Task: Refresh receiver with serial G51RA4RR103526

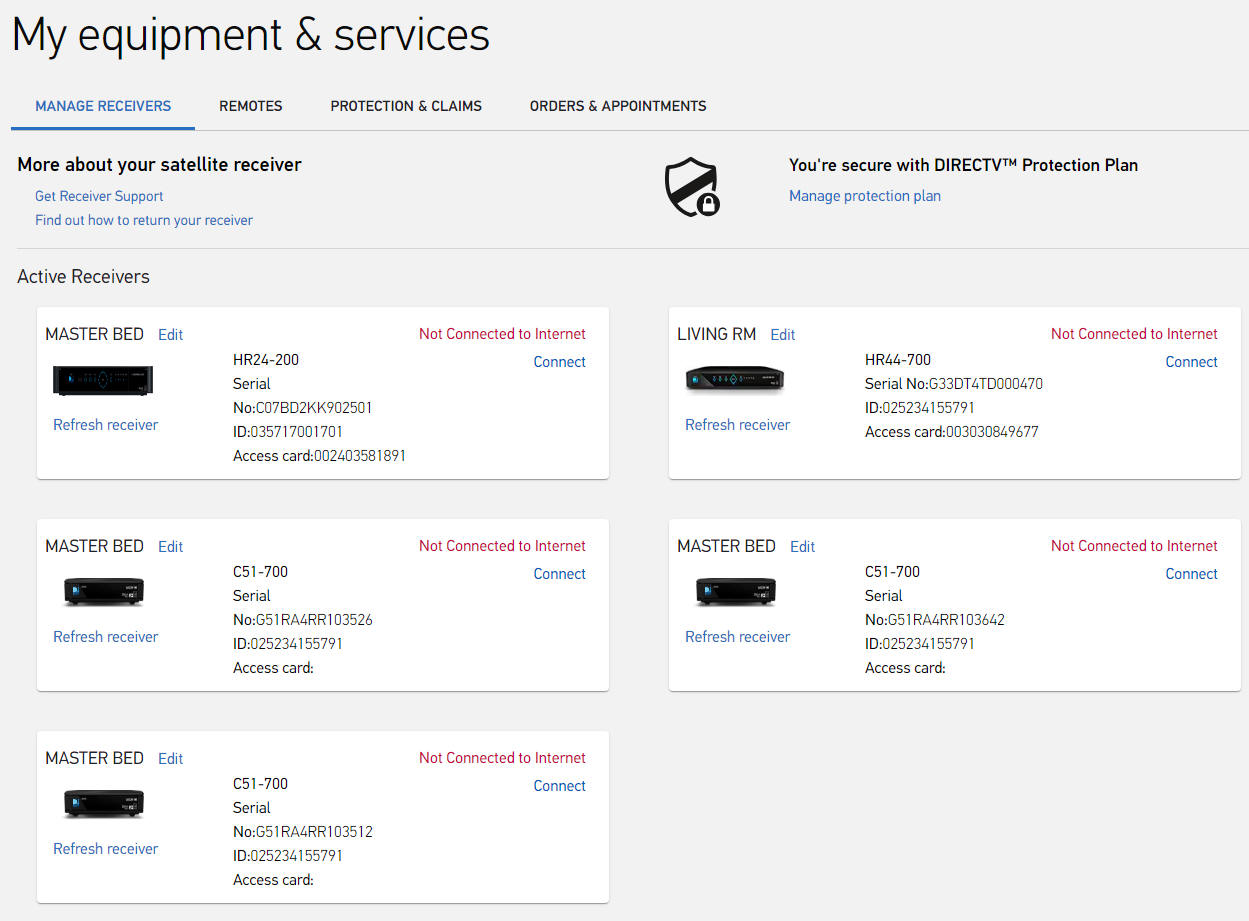Action: coord(106,637)
